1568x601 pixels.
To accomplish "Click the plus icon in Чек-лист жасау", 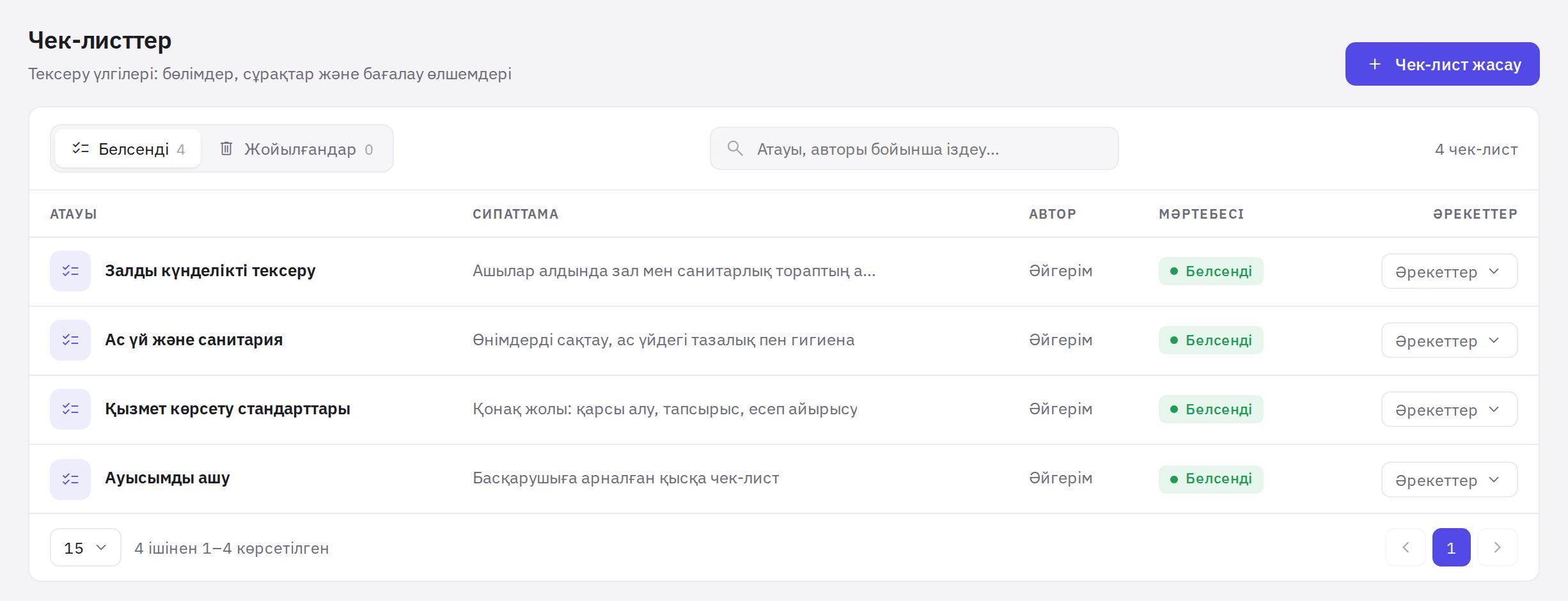I will (x=1374, y=64).
